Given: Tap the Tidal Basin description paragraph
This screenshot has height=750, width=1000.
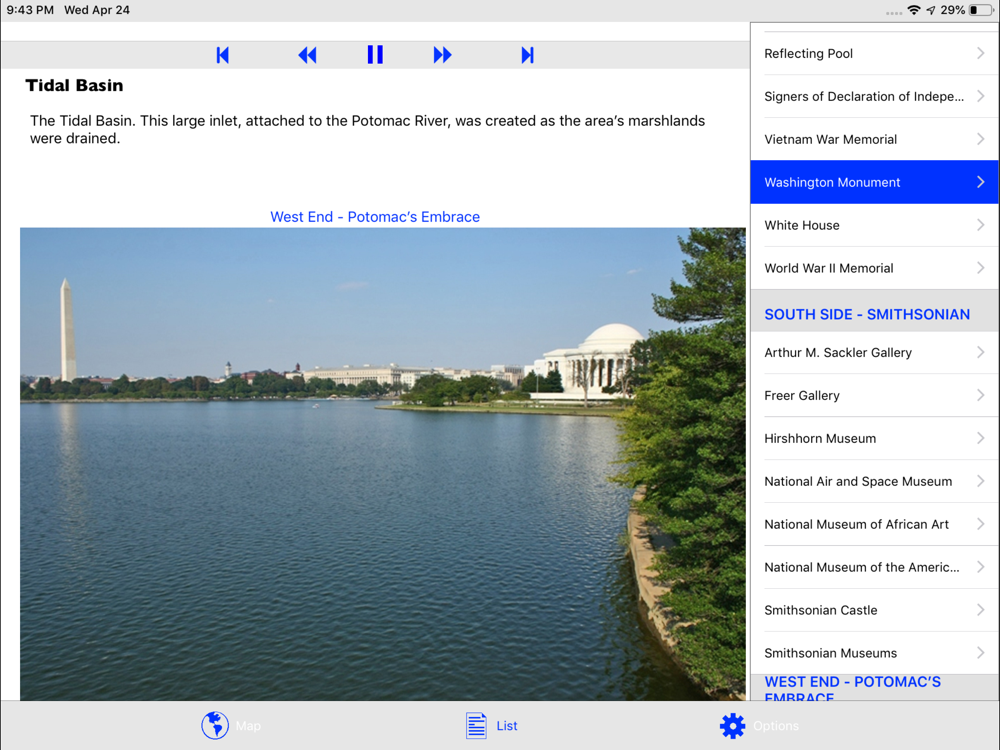Looking at the screenshot, I should pos(367,129).
